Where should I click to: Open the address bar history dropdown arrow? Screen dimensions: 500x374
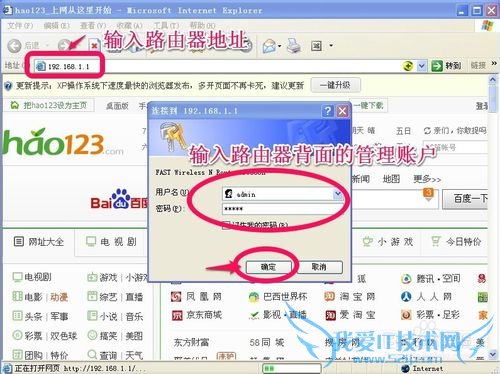(421, 66)
